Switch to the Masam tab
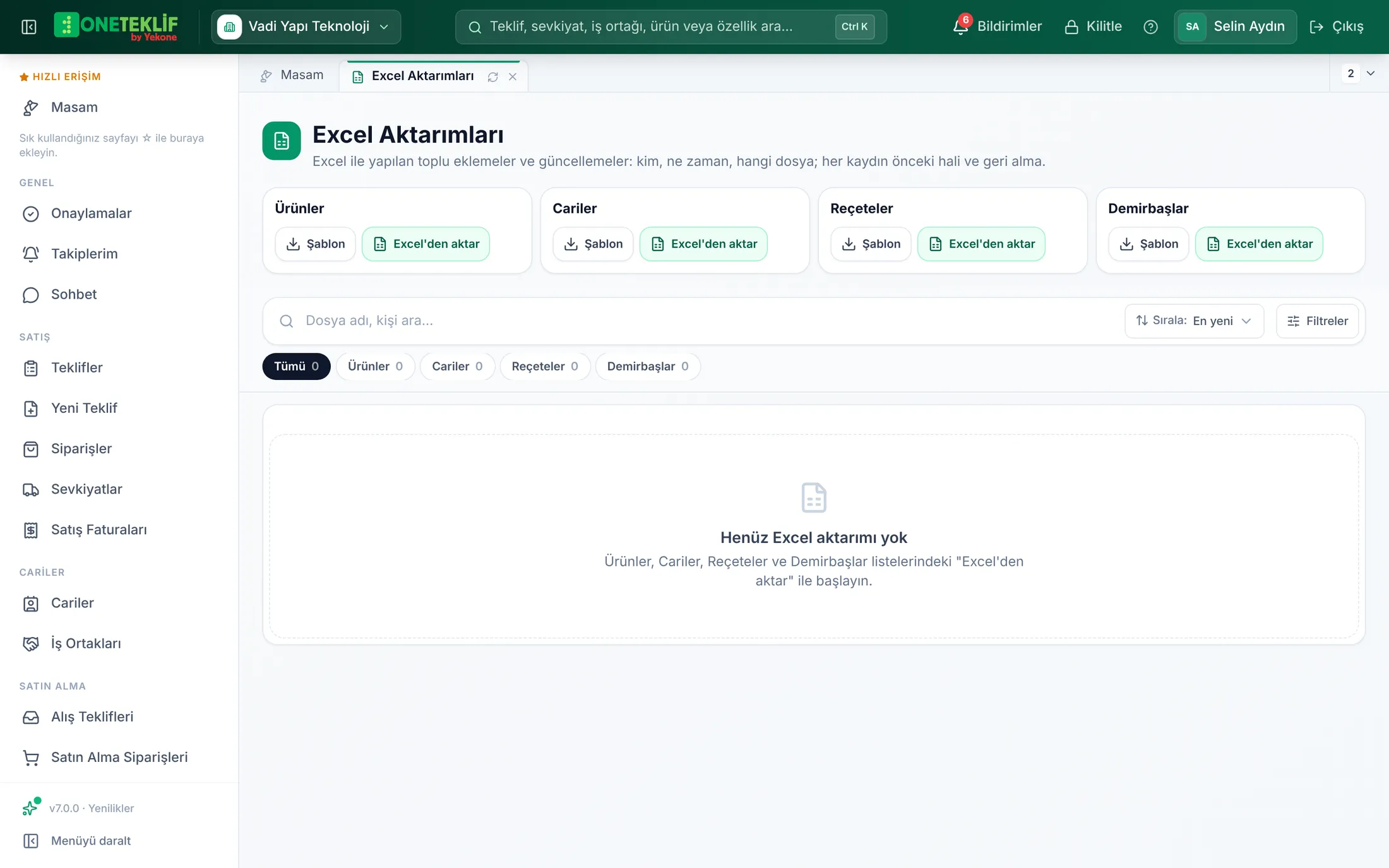The image size is (1389, 868). coord(292,75)
